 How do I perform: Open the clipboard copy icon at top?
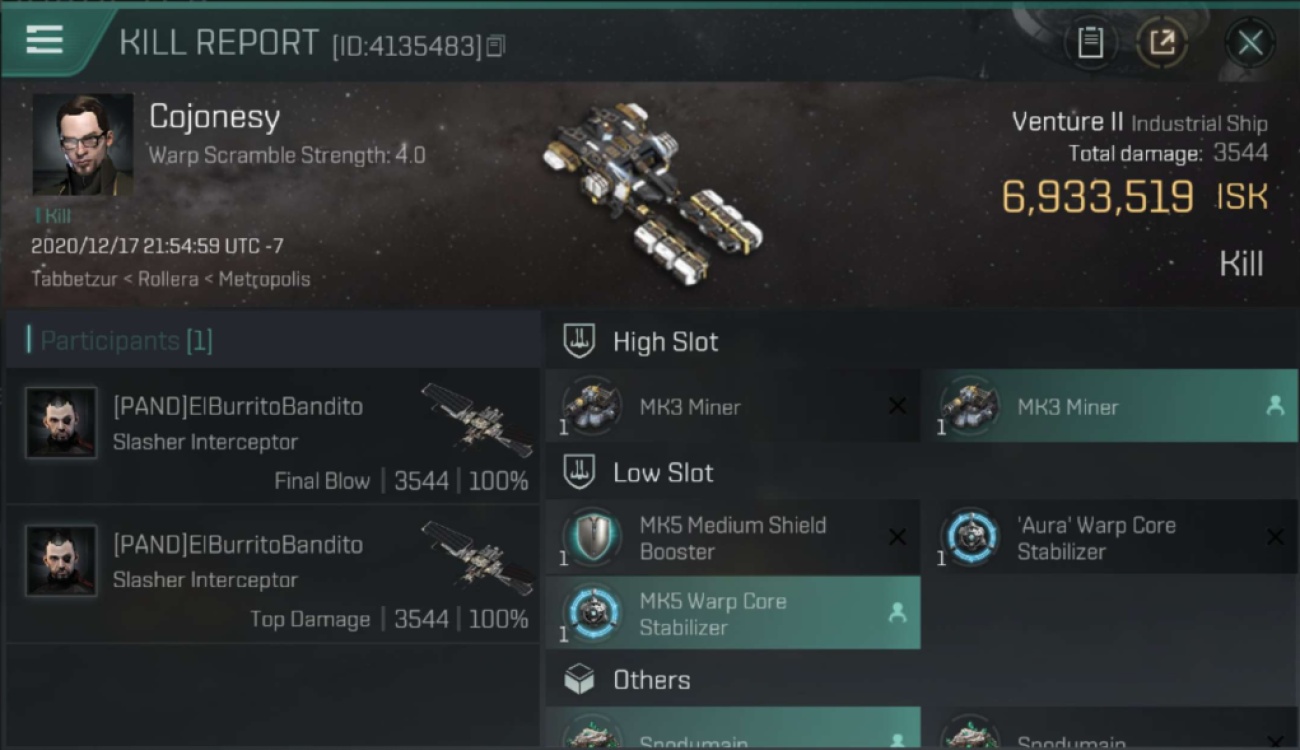(x=1090, y=43)
